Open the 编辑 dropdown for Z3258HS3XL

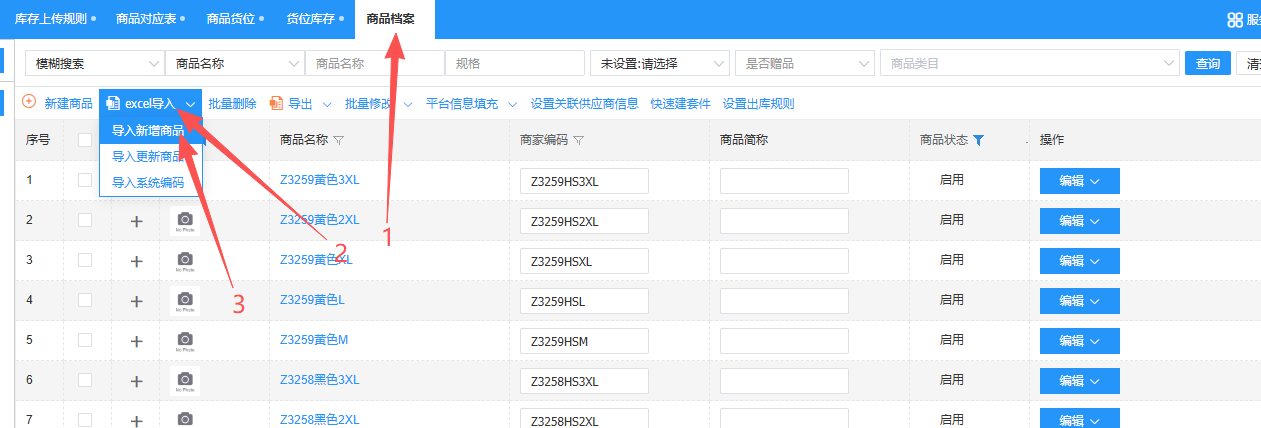pyautogui.click(x=1080, y=381)
